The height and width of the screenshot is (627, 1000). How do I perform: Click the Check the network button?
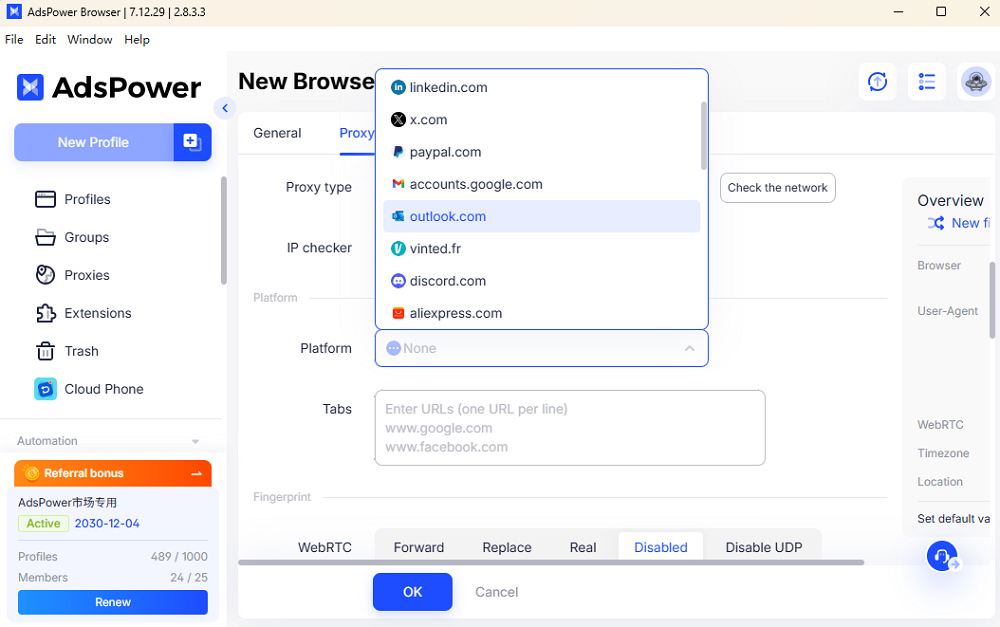click(x=777, y=188)
